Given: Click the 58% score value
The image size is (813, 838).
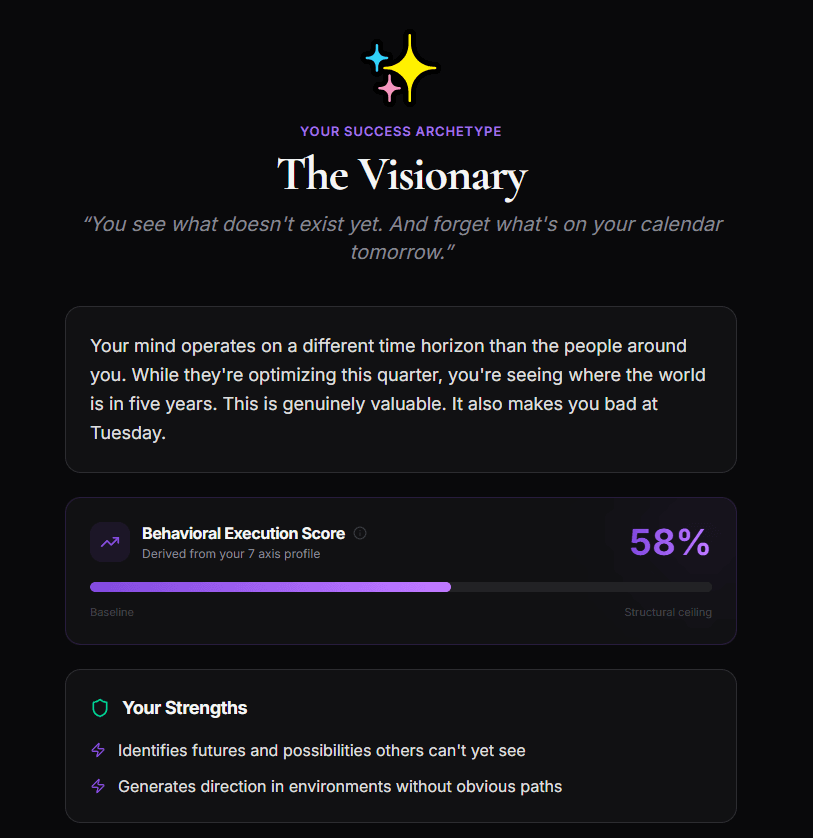Looking at the screenshot, I should point(670,542).
